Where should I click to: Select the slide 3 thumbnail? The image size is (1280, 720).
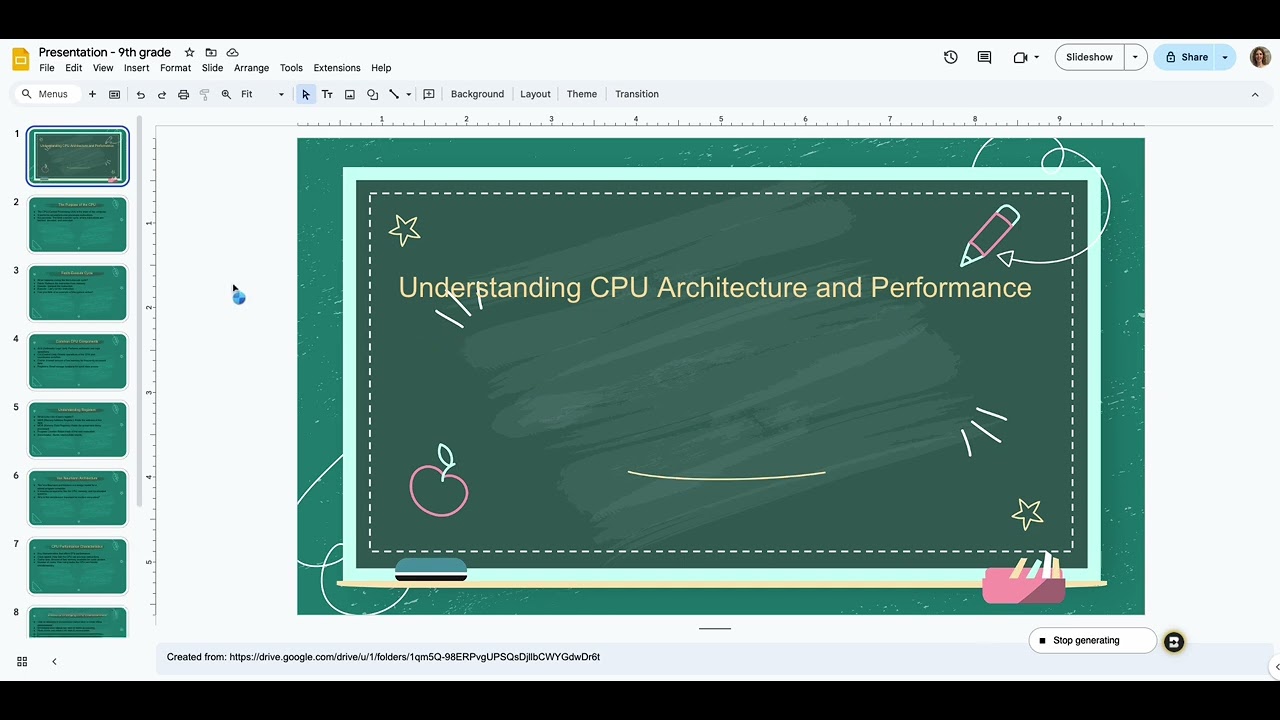point(78,293)
